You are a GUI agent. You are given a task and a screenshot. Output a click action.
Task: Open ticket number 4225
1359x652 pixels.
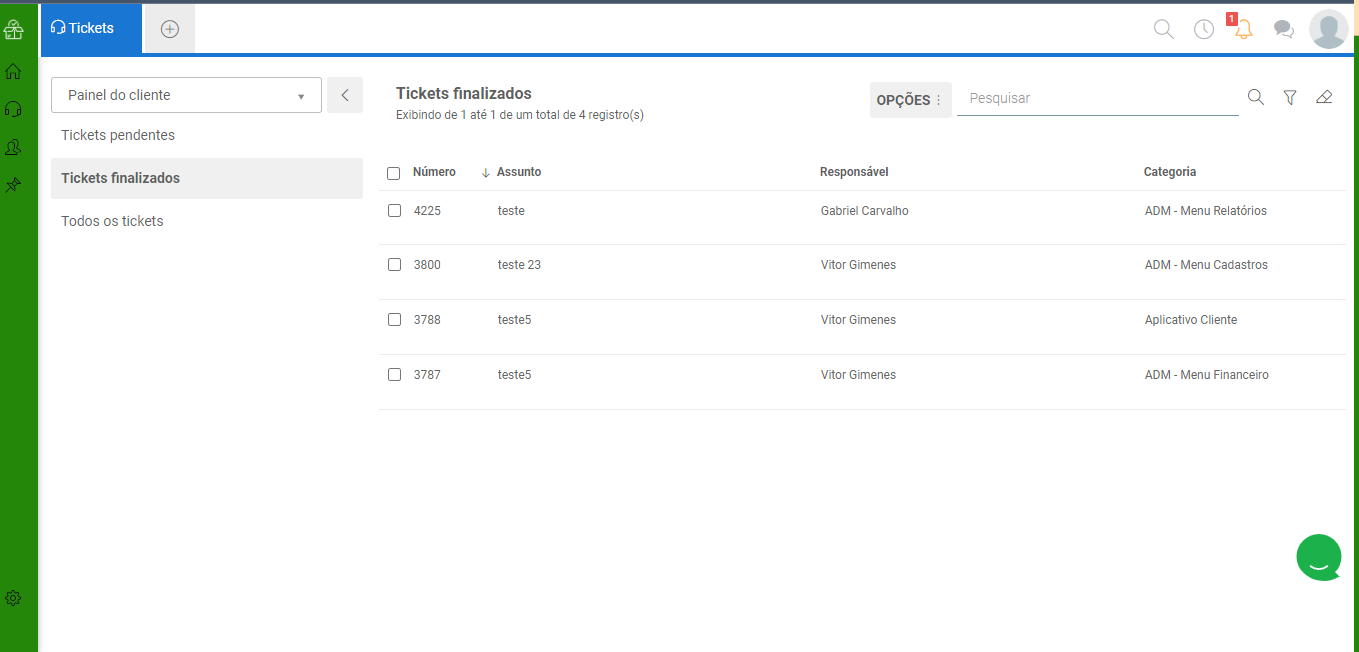click(x=427, y=211)
